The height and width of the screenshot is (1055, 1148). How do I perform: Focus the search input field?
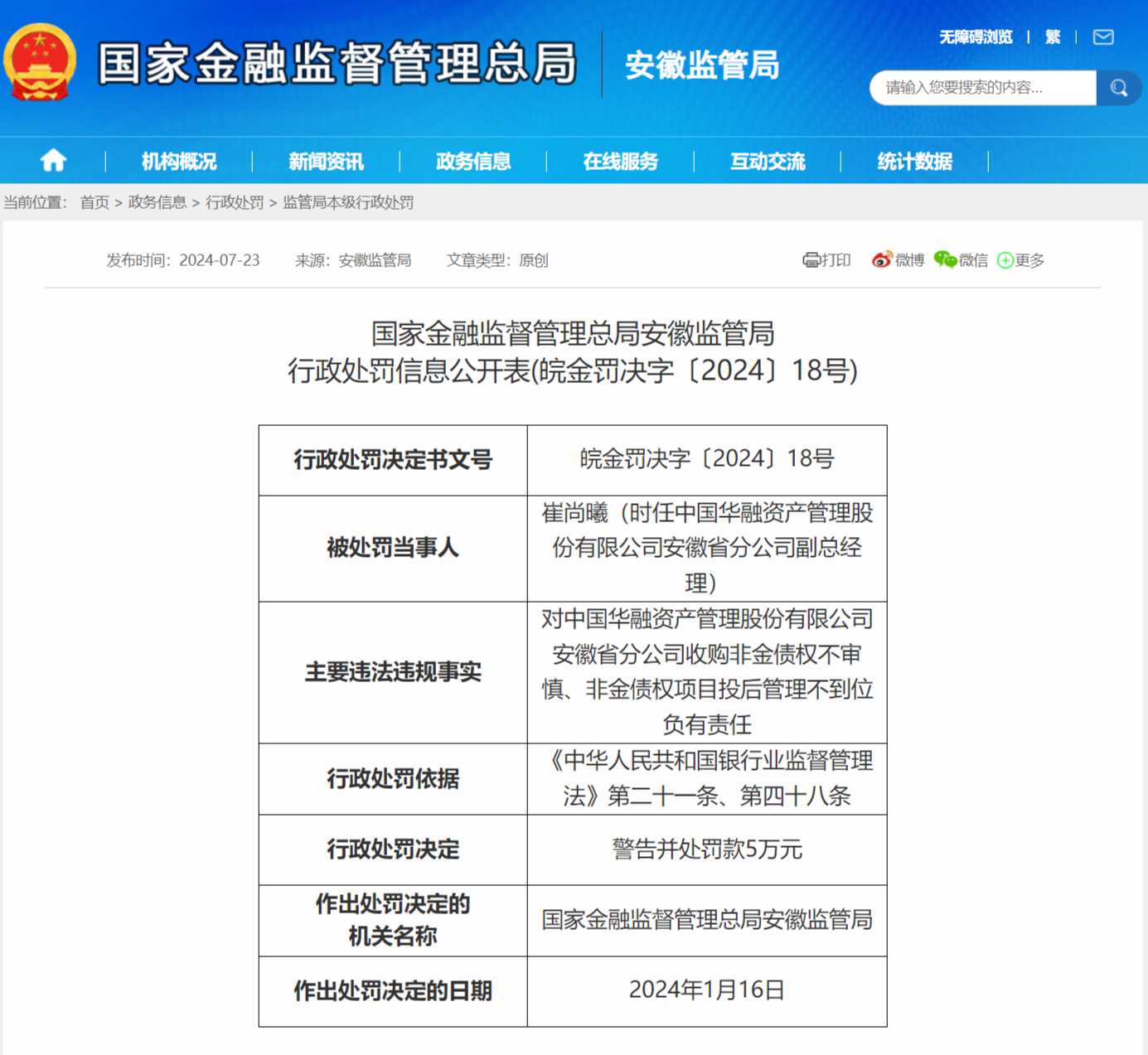pos(983,88)
